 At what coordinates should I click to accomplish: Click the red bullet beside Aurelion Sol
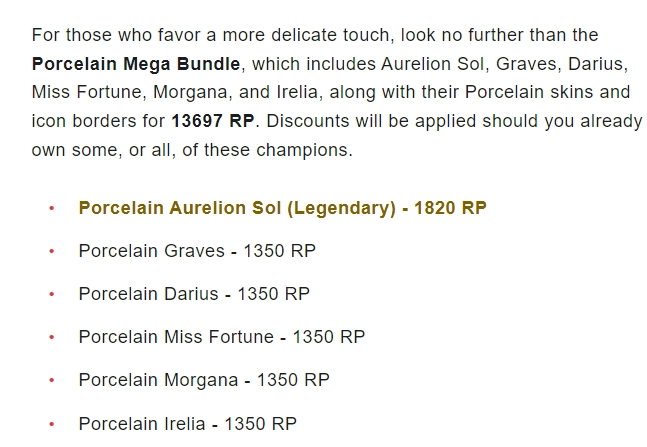coord(51,209)
